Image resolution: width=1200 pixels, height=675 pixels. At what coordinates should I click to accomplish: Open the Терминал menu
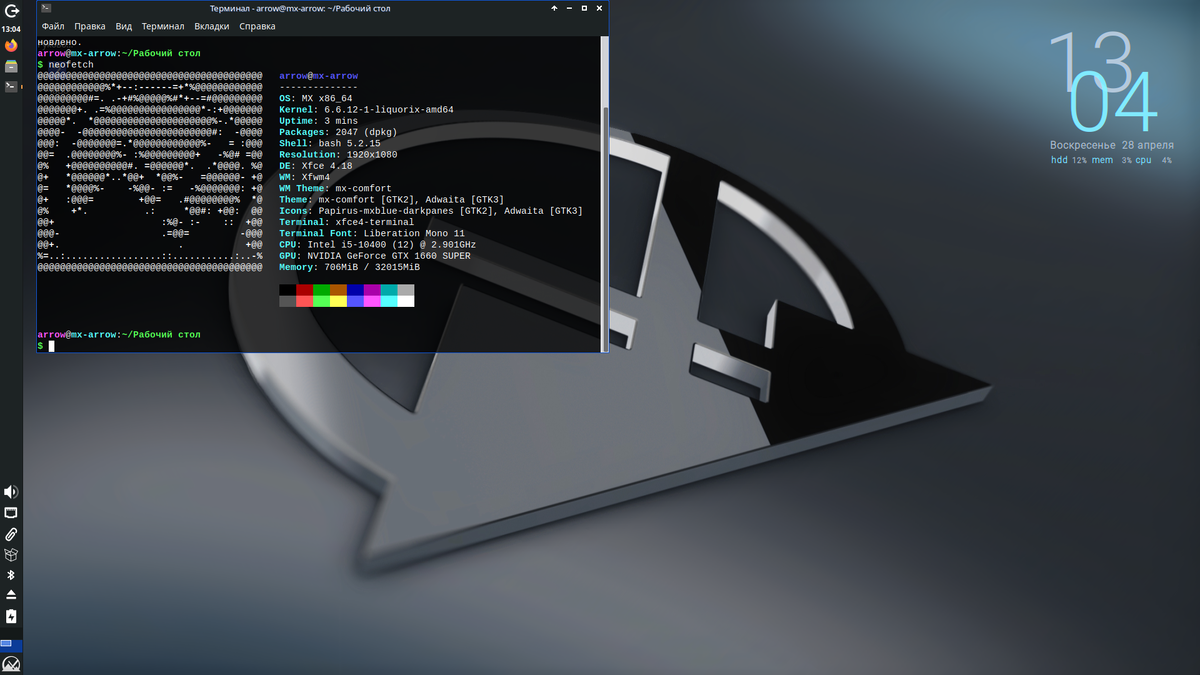coord(162,26)
